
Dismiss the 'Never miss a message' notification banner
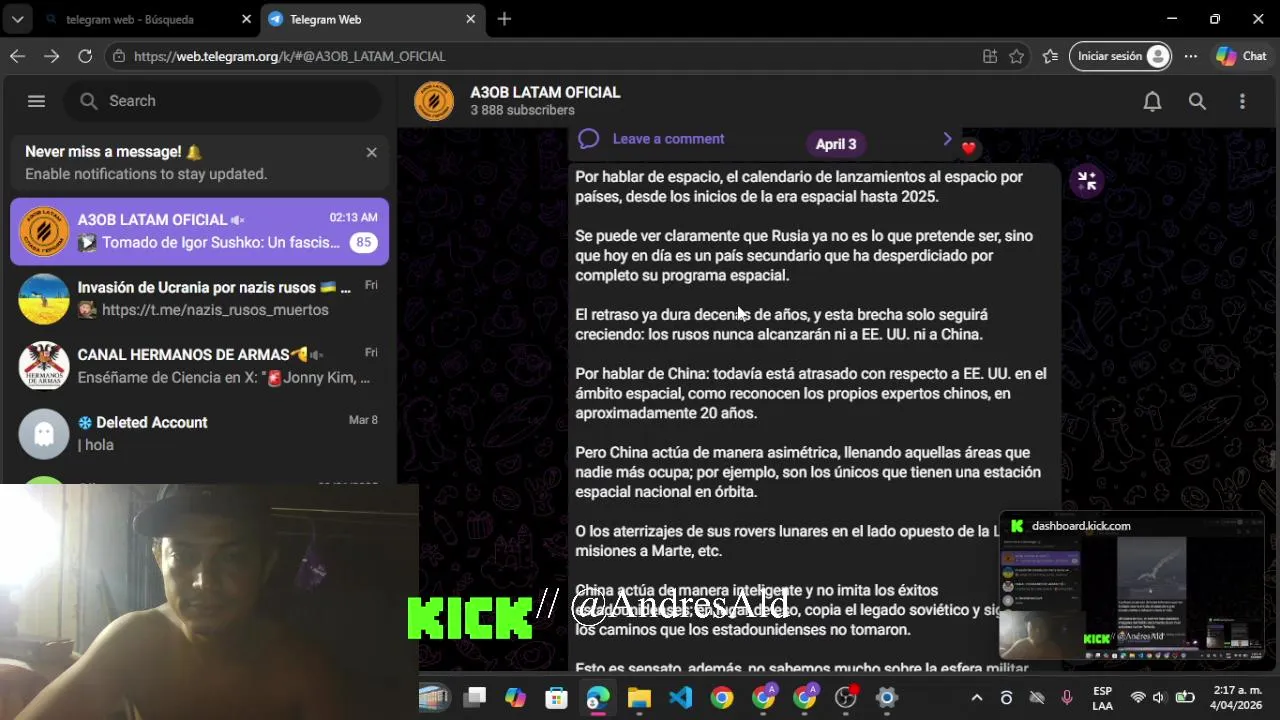371,152
